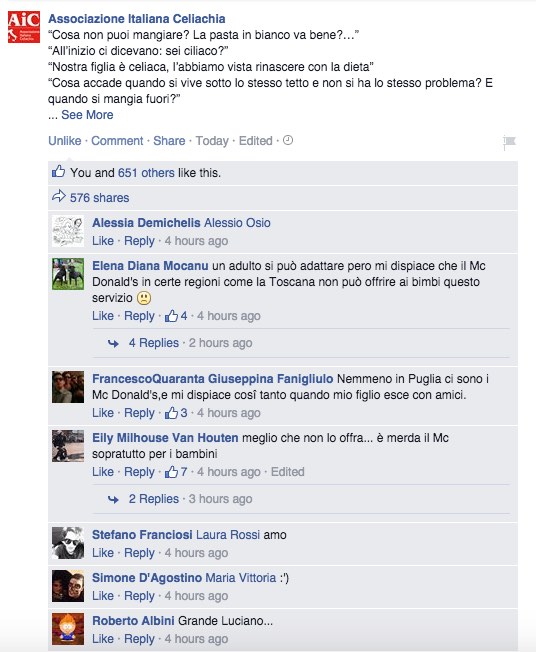This screenshot has width=536, height=652.
Task: Click thumbs-up icon next to 651 others
Action: coord(58,172)
